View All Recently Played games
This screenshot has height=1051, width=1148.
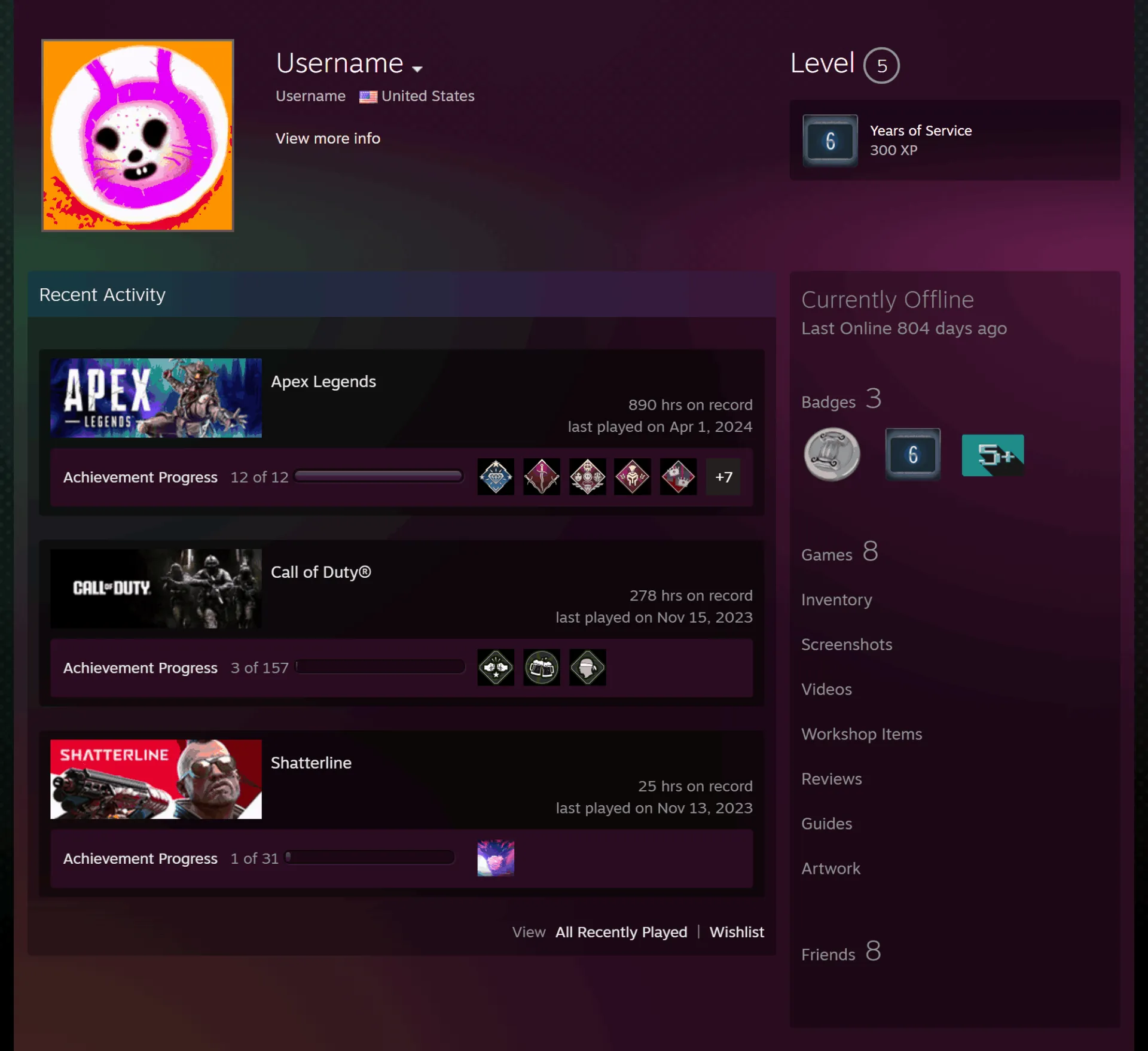click(621, 932)
